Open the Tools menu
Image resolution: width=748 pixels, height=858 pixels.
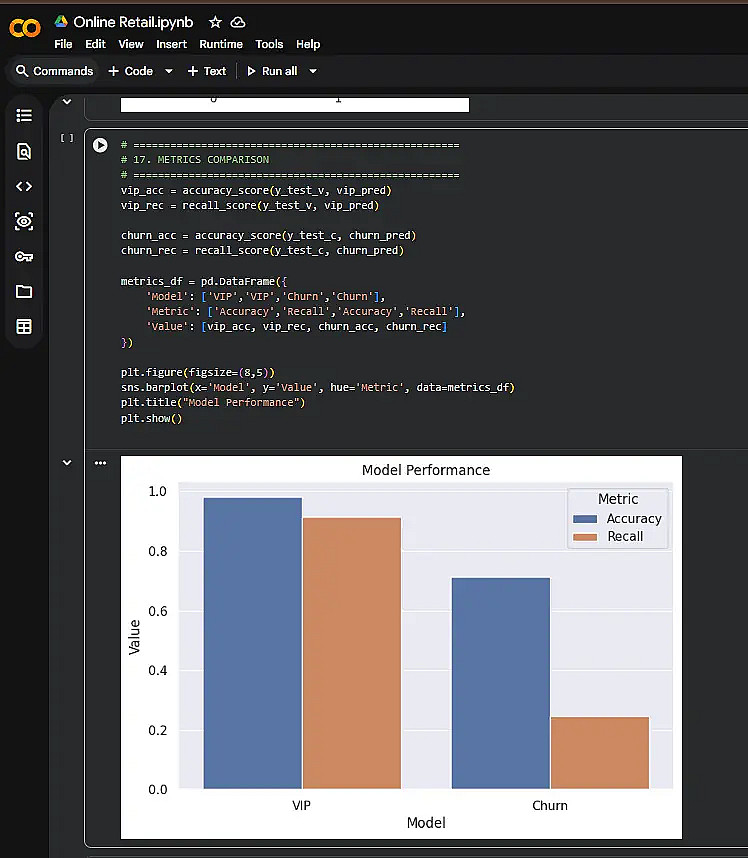click(x=269, y=44)
